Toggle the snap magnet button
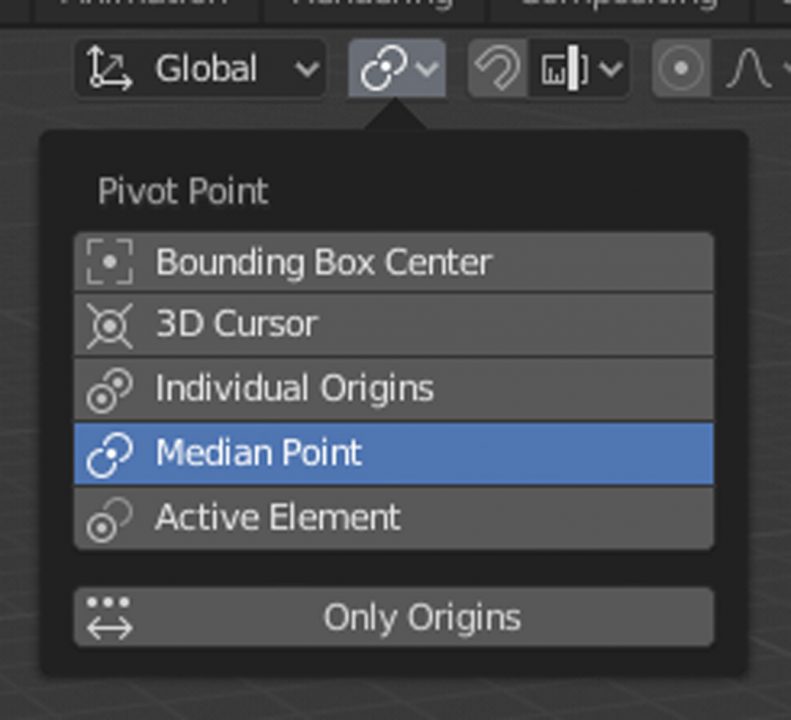Image resolution: width=791 pixels, height=720 pixels. click(497, 69)
